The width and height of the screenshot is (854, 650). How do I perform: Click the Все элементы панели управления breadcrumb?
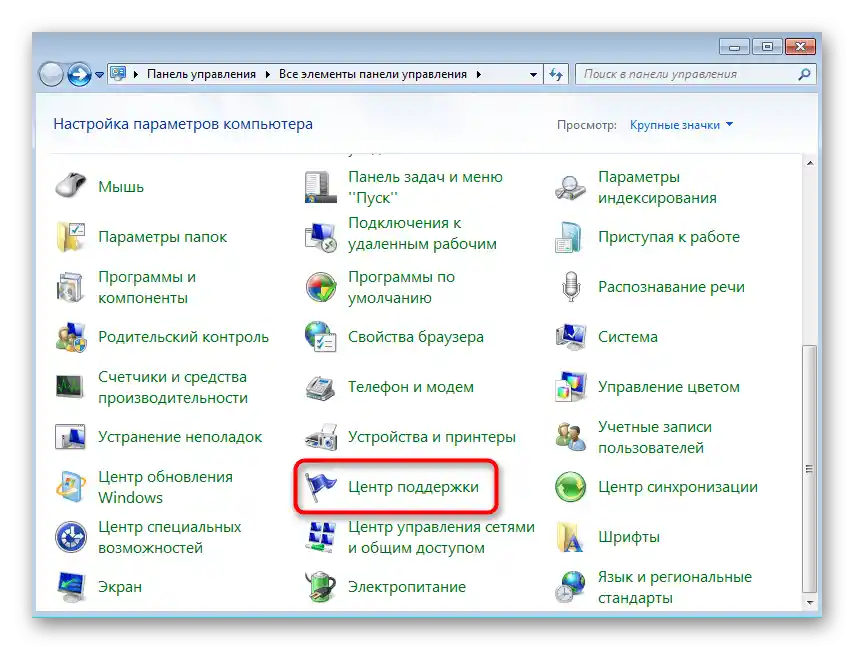pyautogui.click(x=373, y=74)
